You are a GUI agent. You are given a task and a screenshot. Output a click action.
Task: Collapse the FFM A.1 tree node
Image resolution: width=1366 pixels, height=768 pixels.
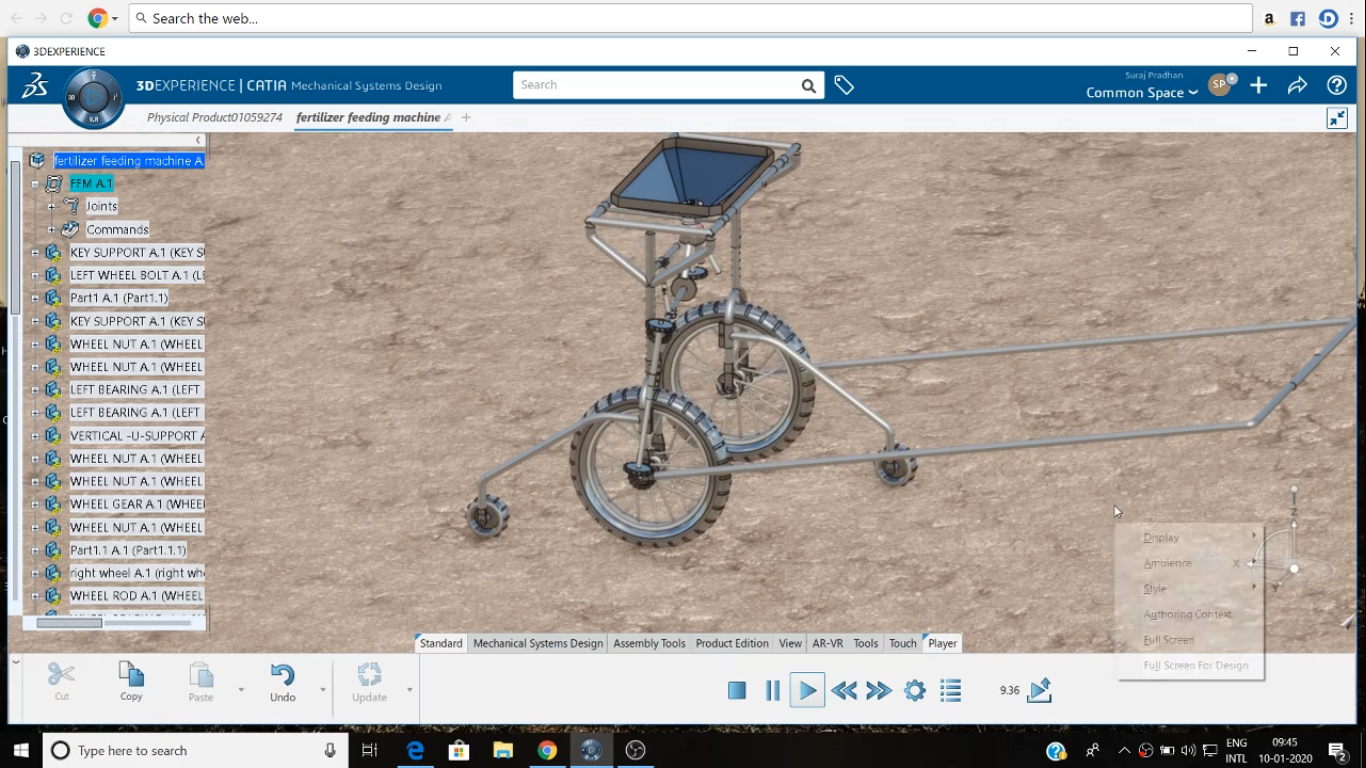35,184
